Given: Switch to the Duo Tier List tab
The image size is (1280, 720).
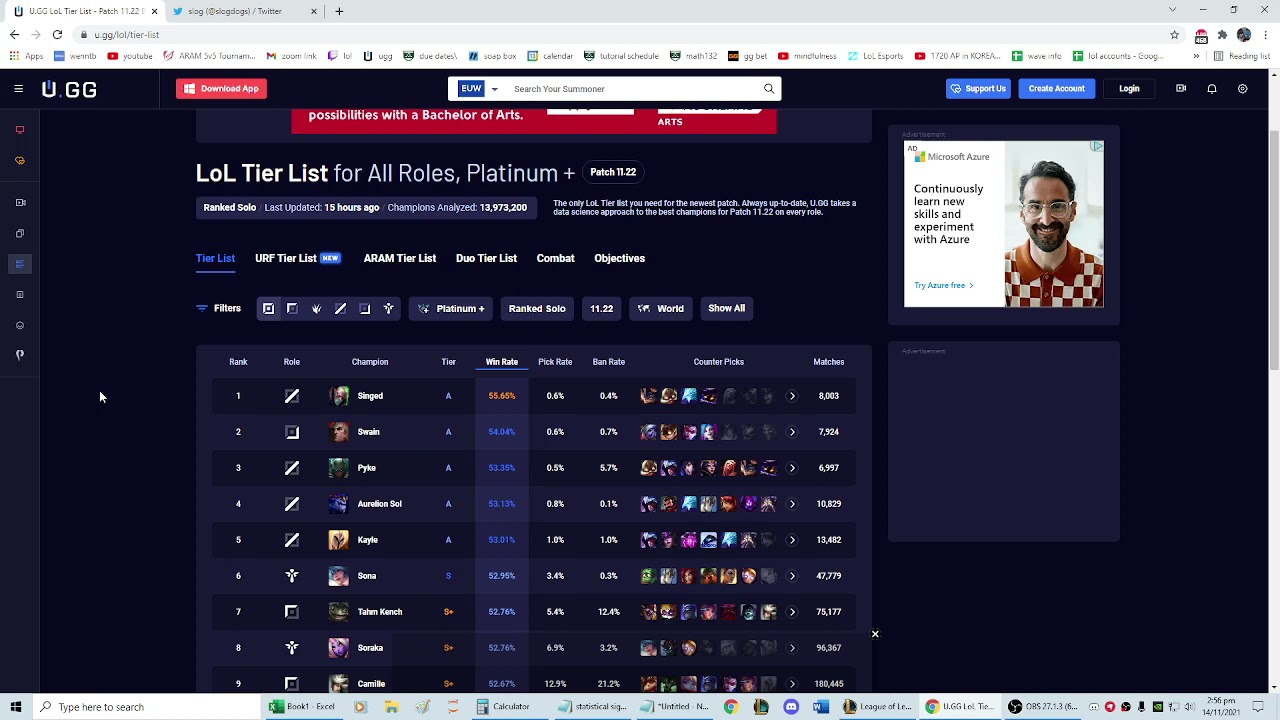Looking at the screenshot, I should (x=486, y=258).
